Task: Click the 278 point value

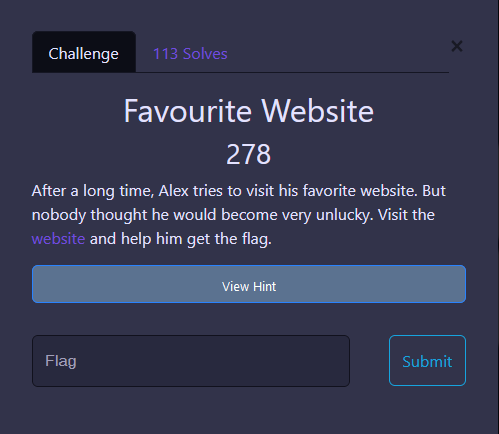Action: point(249,154)
